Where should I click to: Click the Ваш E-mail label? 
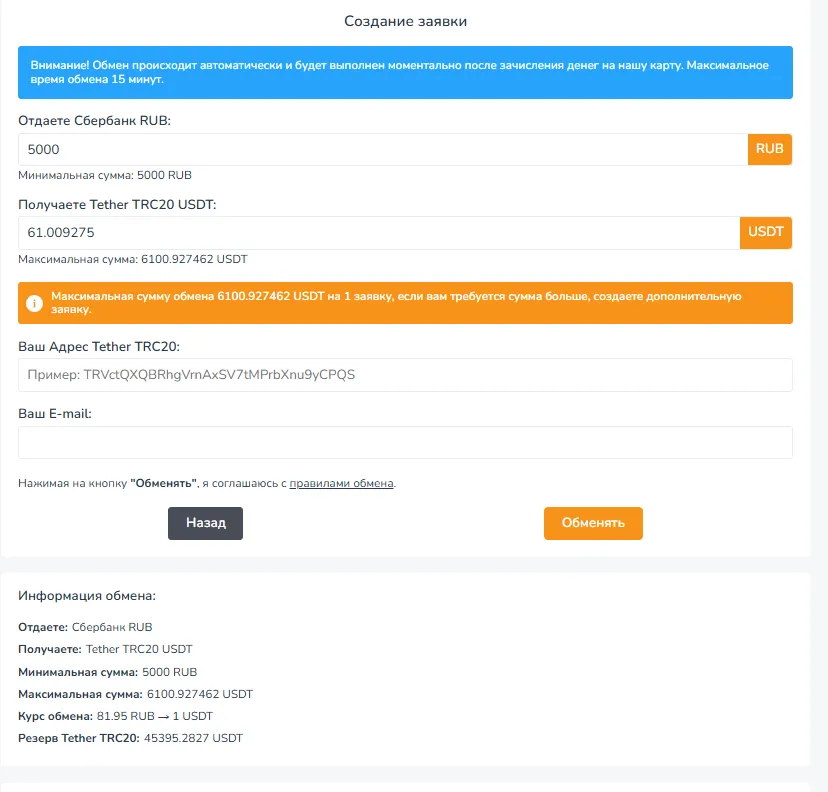pyautogui.click(x=55, y=414)
